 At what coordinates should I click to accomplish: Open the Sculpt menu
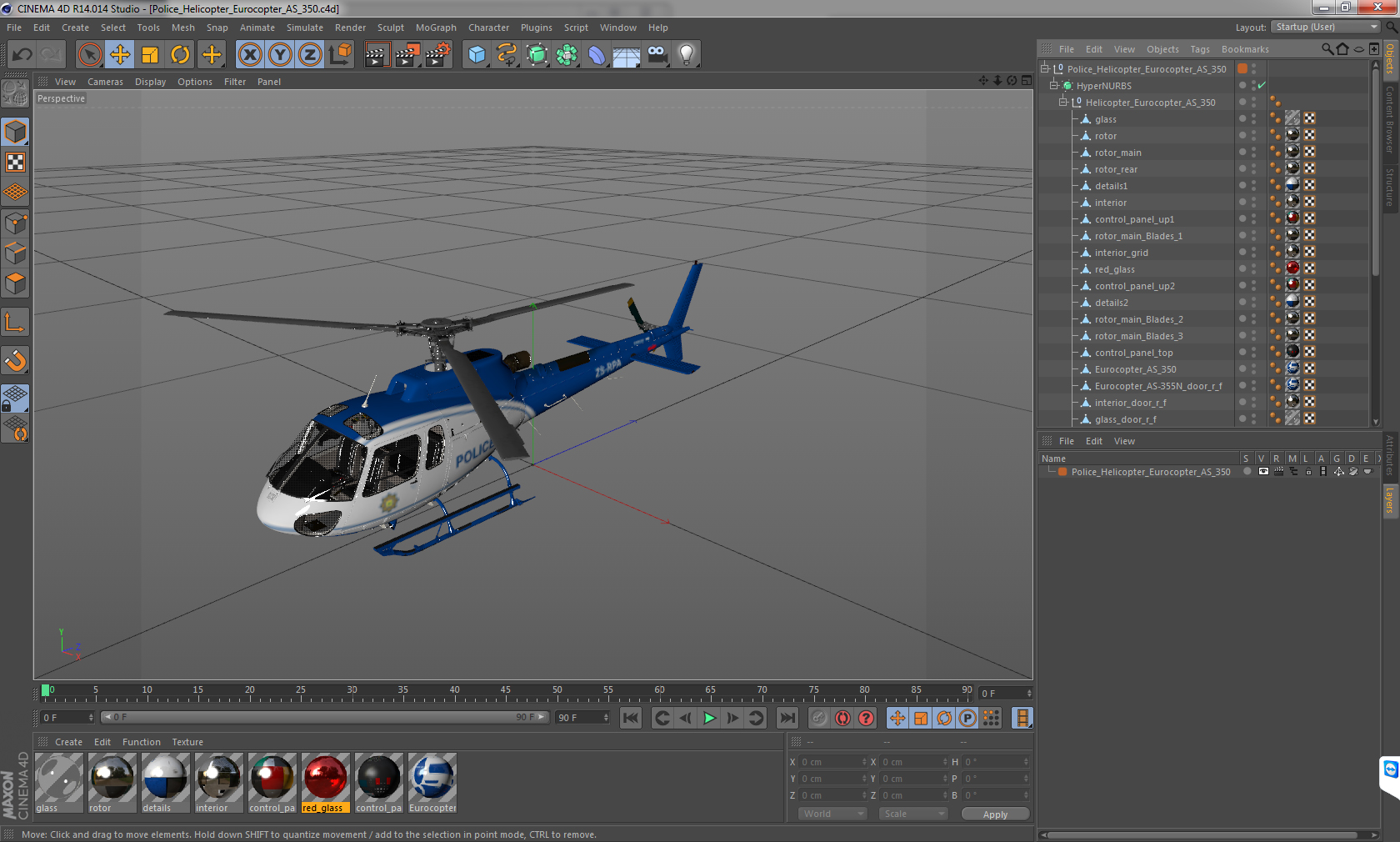[x=391, y=28]
